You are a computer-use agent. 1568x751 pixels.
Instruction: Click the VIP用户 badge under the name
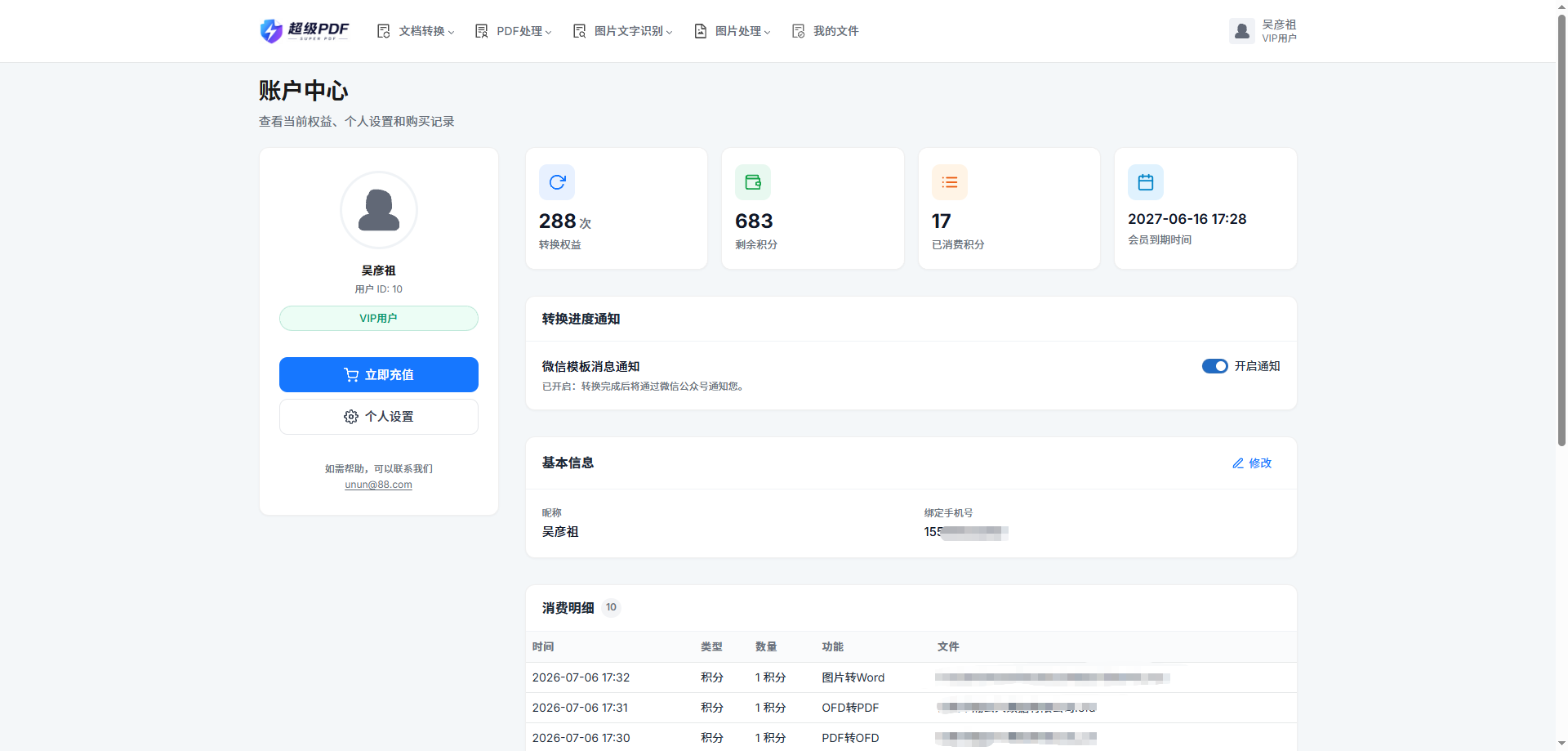379,318
